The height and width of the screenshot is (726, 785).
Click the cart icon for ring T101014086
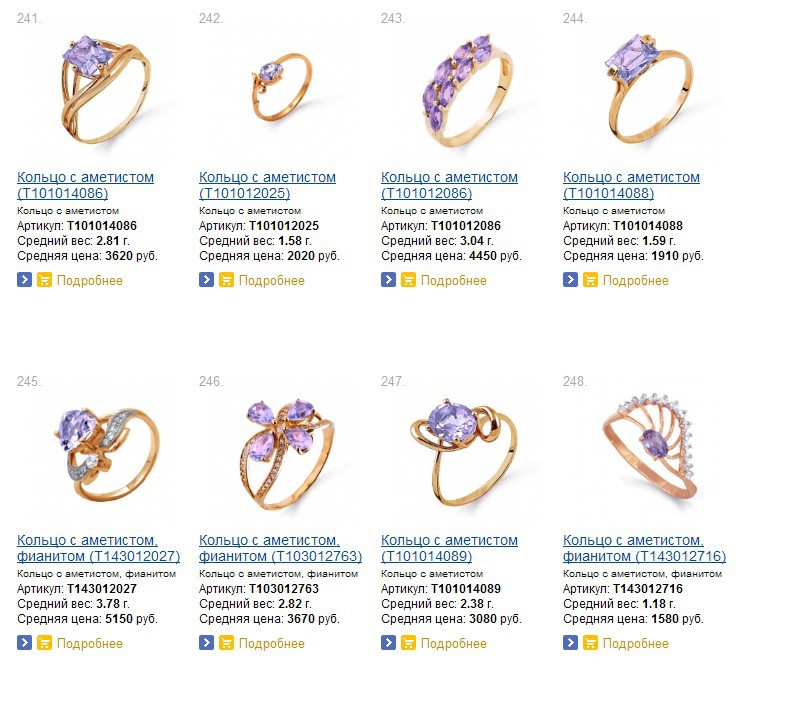[x=45, y=279]
